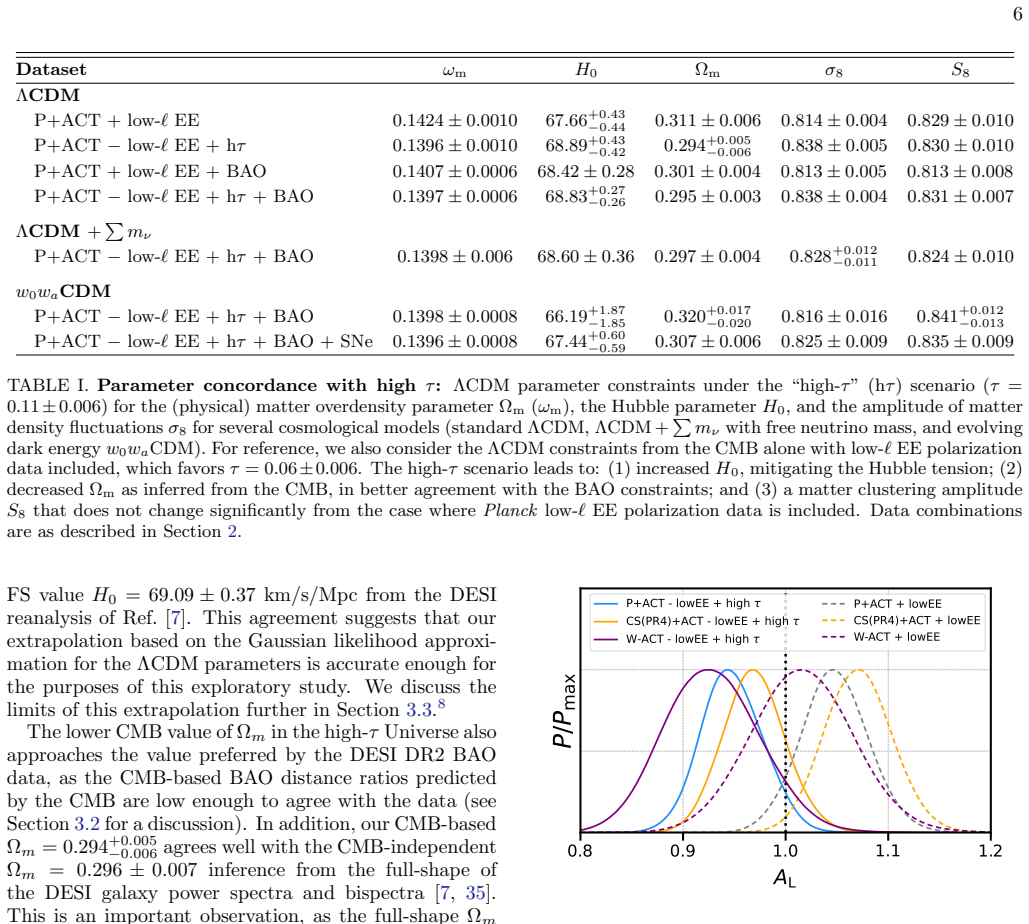Click the 'TABLE I.' caption label
This screenshot has height=924, width=1029.
pos(47,385)
